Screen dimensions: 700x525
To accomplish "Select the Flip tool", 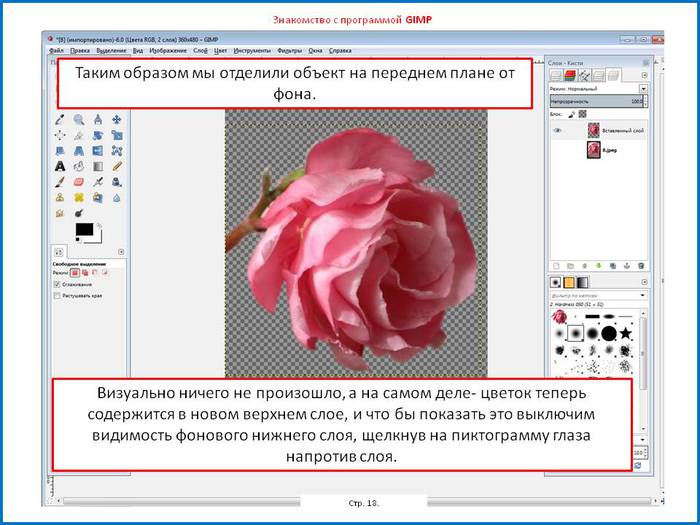I will tap(98, 151).
